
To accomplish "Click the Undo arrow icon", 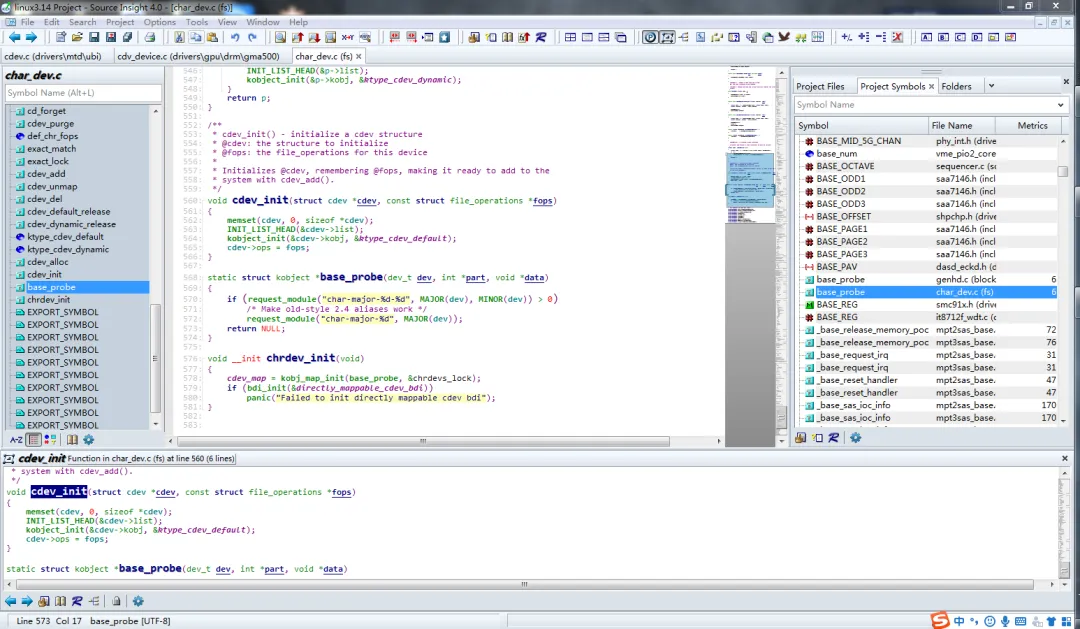I will coord(236,37).
